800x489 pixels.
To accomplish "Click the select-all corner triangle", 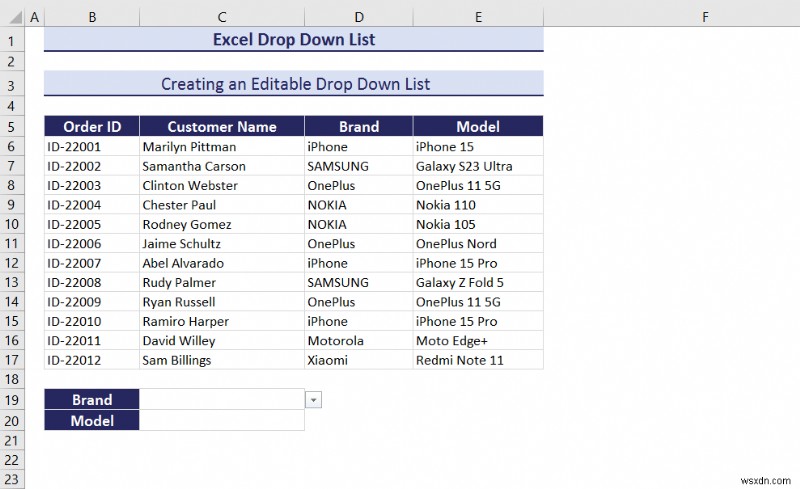I will point(15,17).
